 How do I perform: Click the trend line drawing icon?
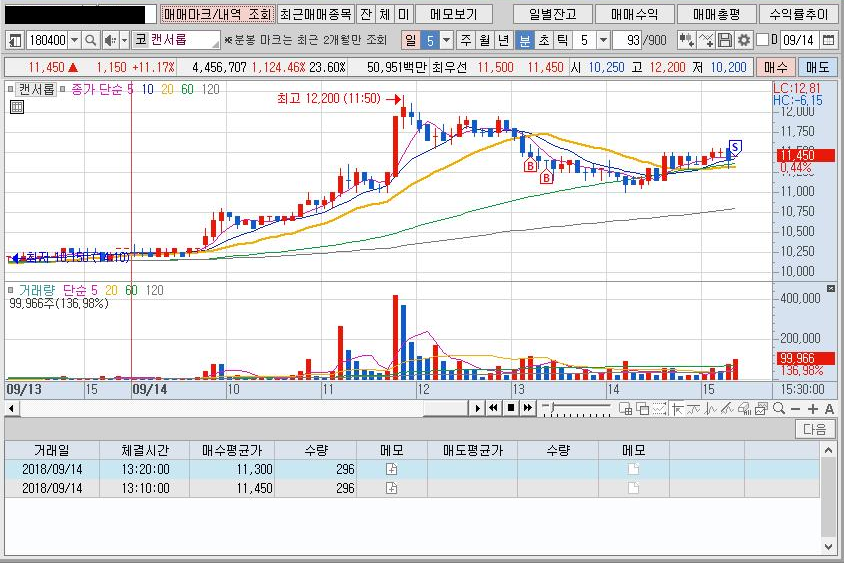(x=727, y=409)
